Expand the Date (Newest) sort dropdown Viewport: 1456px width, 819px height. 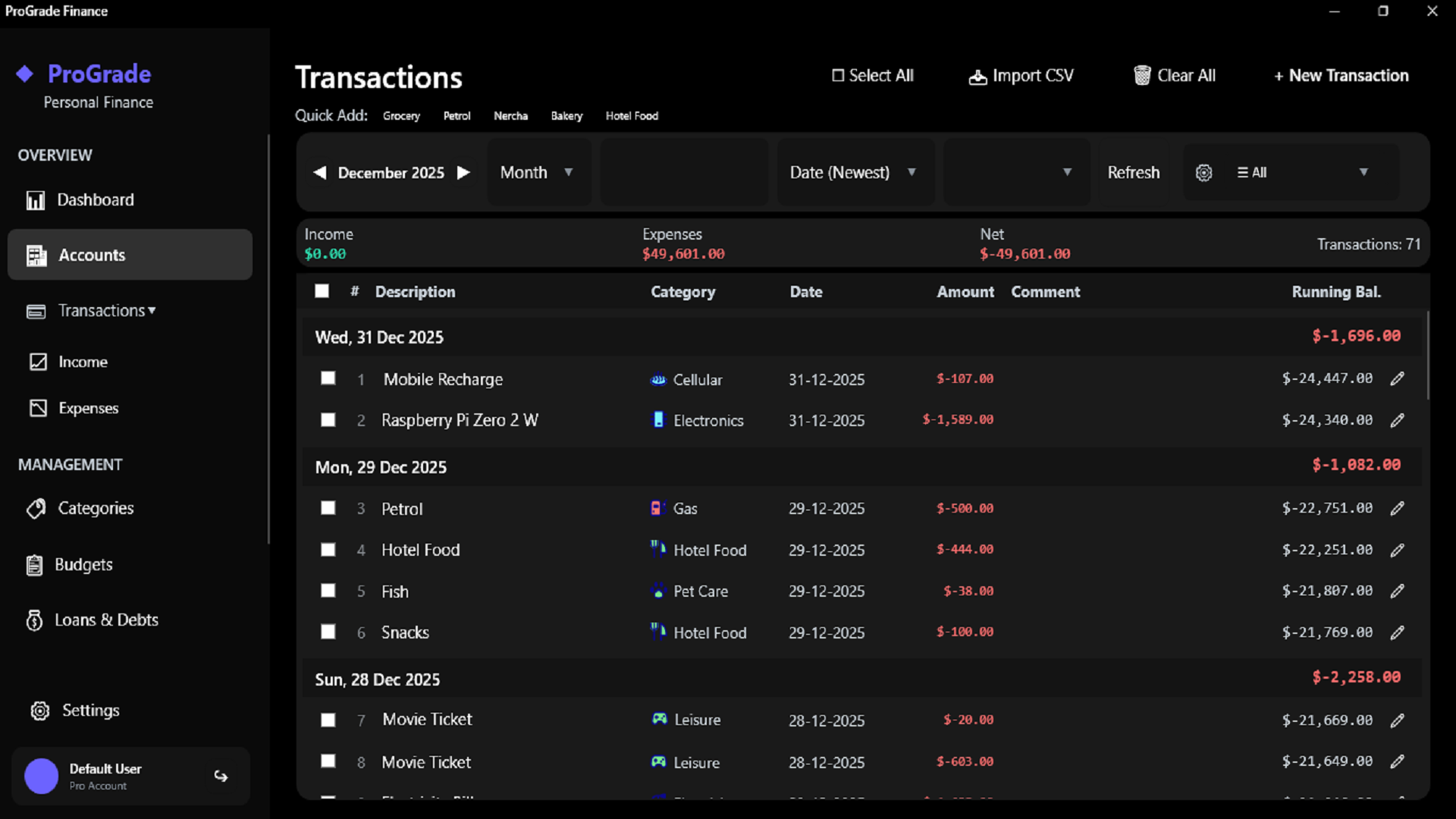853,173
